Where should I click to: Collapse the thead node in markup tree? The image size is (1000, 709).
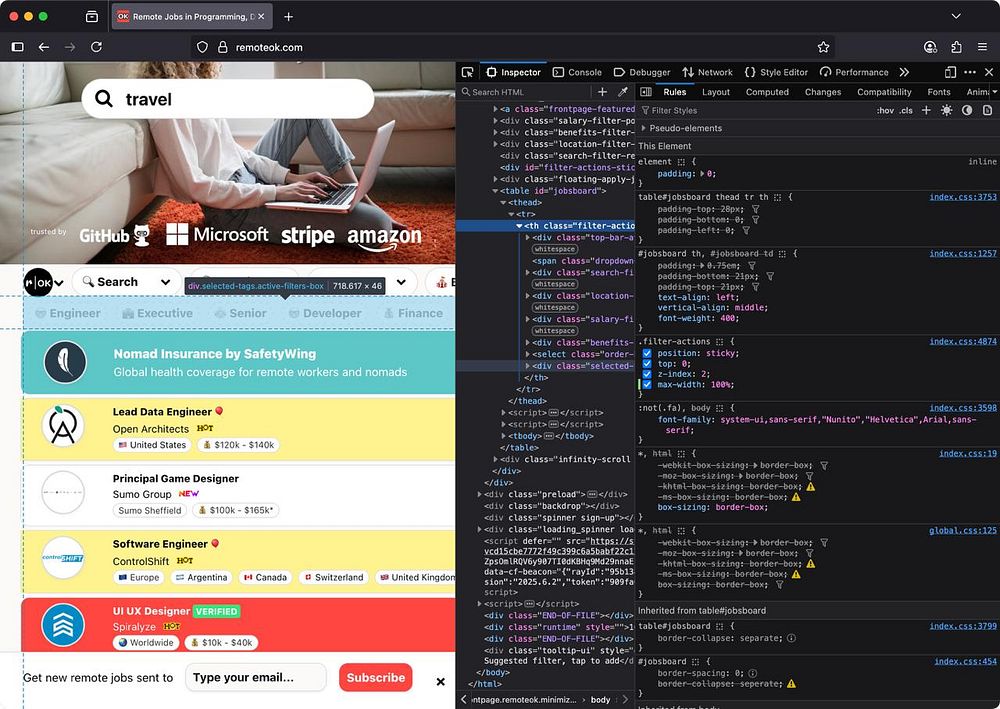coord(503,203)
